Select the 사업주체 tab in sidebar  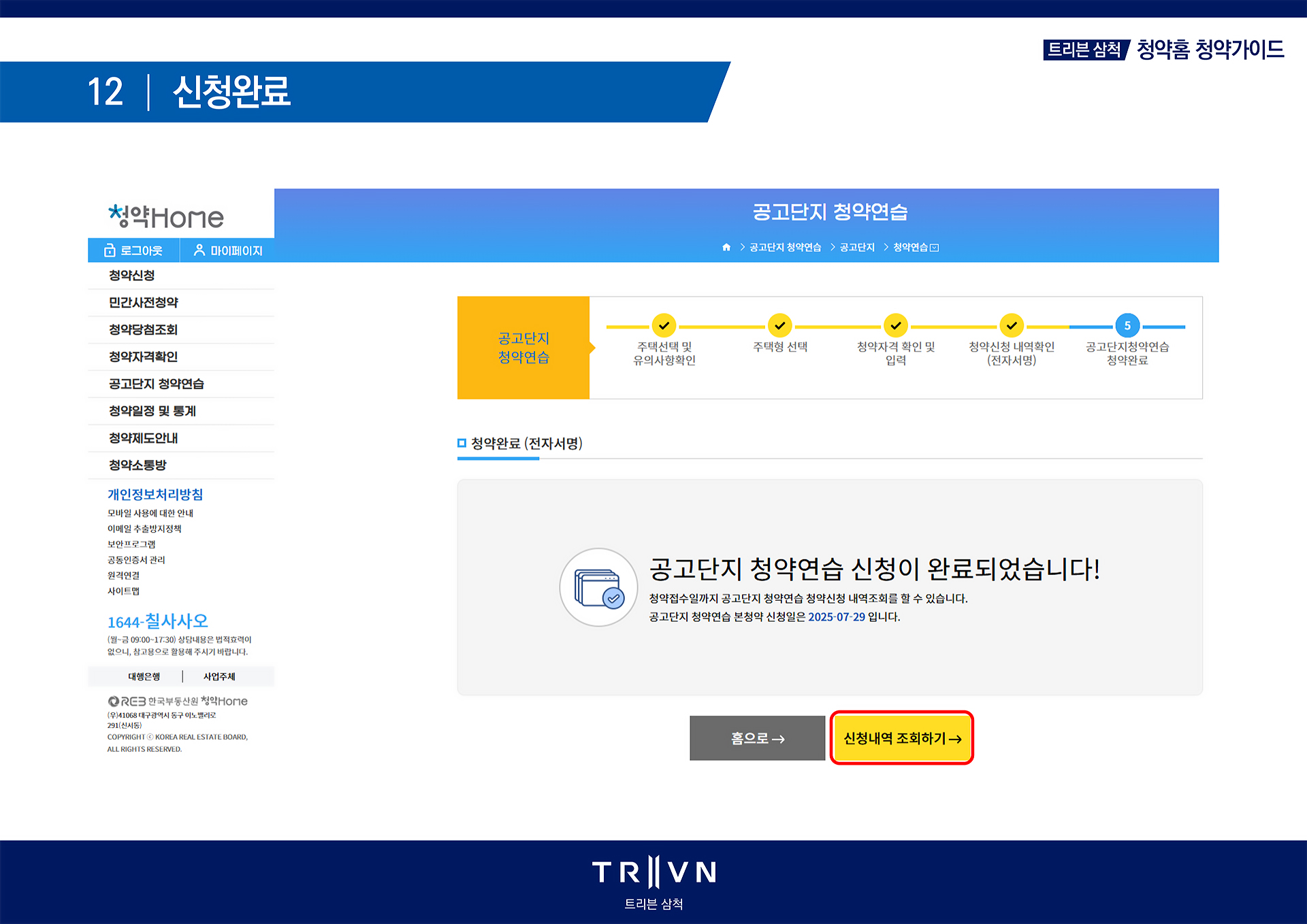219,676
